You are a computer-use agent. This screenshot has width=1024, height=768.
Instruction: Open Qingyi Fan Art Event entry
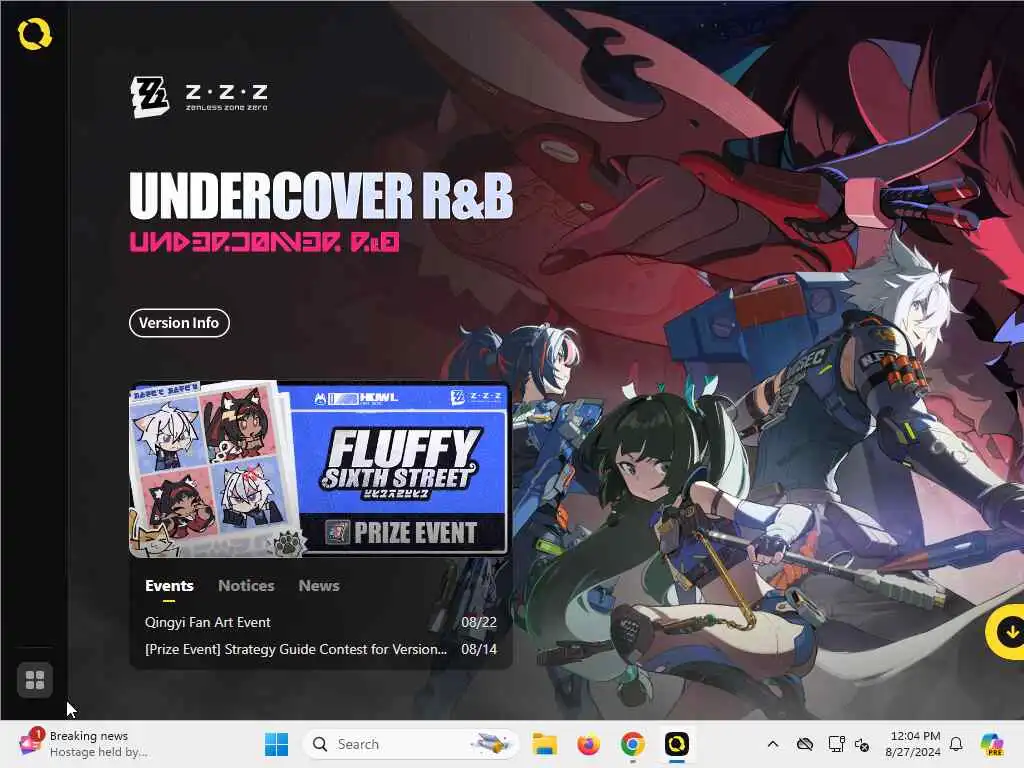(x=208, y=622)
